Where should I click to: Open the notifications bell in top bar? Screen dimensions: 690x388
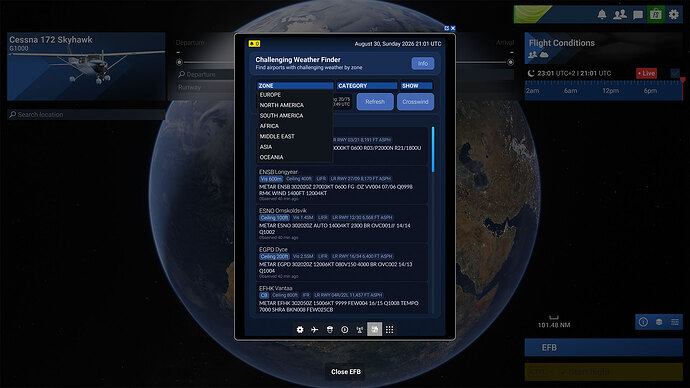[602, 15]
